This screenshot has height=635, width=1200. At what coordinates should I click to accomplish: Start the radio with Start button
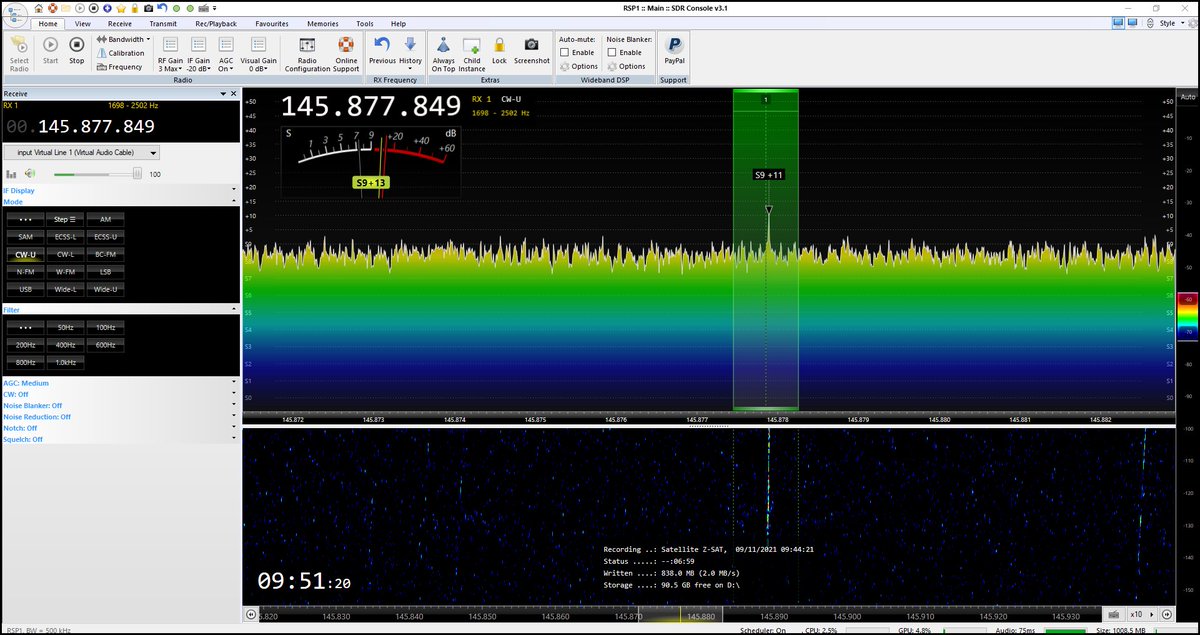click(50, 50)
